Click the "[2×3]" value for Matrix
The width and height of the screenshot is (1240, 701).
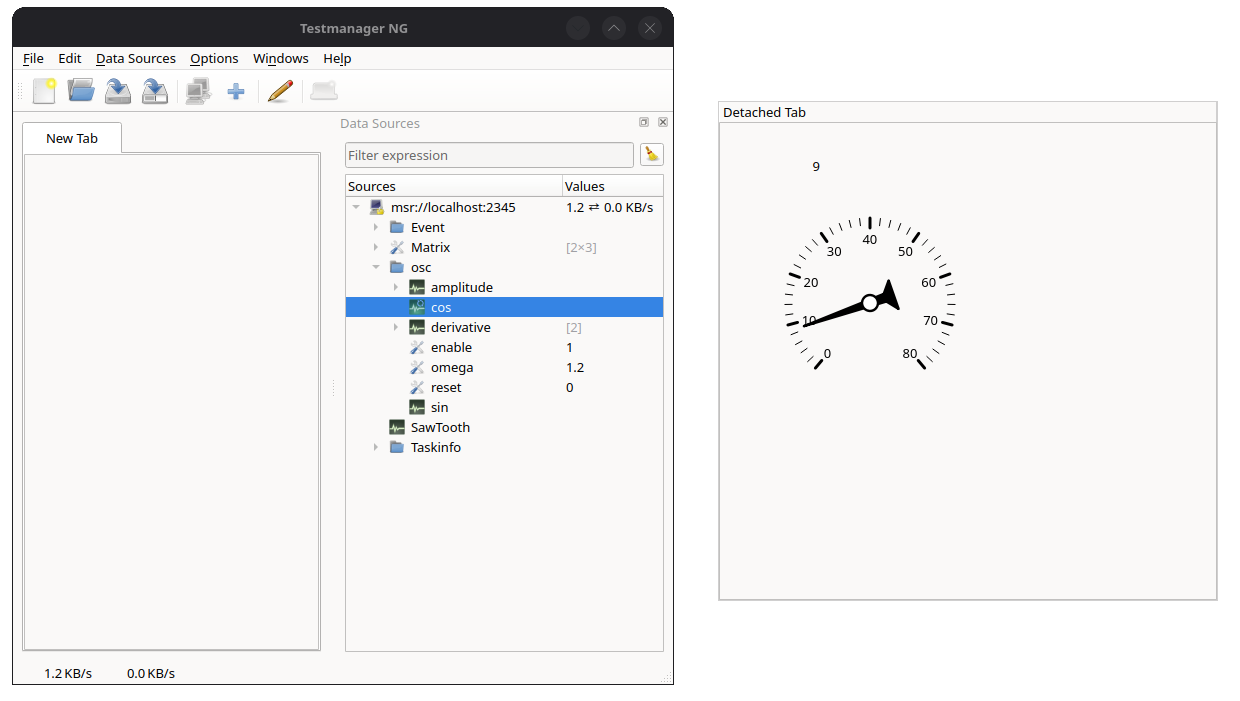581,247
